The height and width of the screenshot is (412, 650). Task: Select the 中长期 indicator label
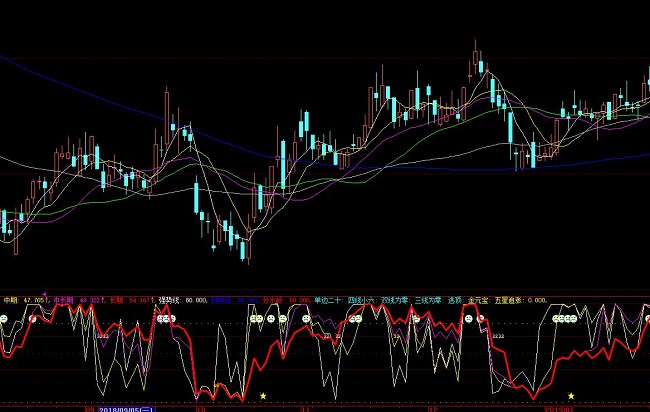click(x=63, y=299)
